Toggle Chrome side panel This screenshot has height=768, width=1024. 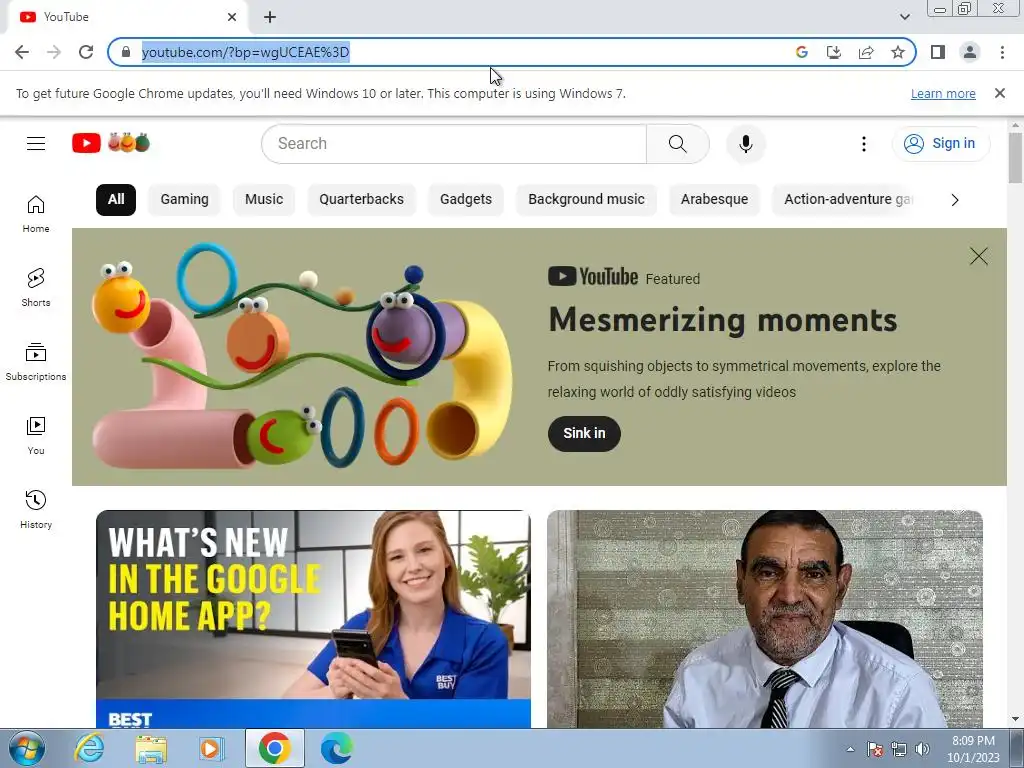pyautogui.click(x=938, y=52)
